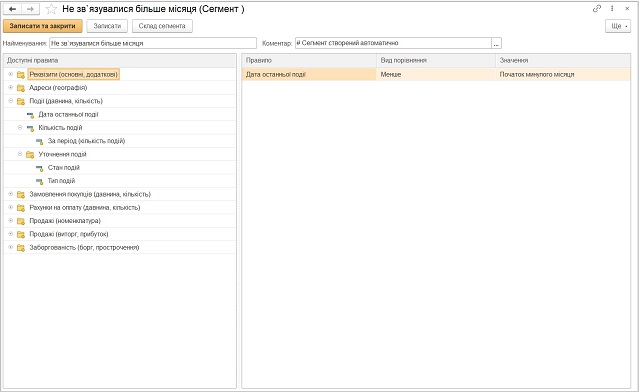Expand the Замовлення покупців node

coord(11,194)
